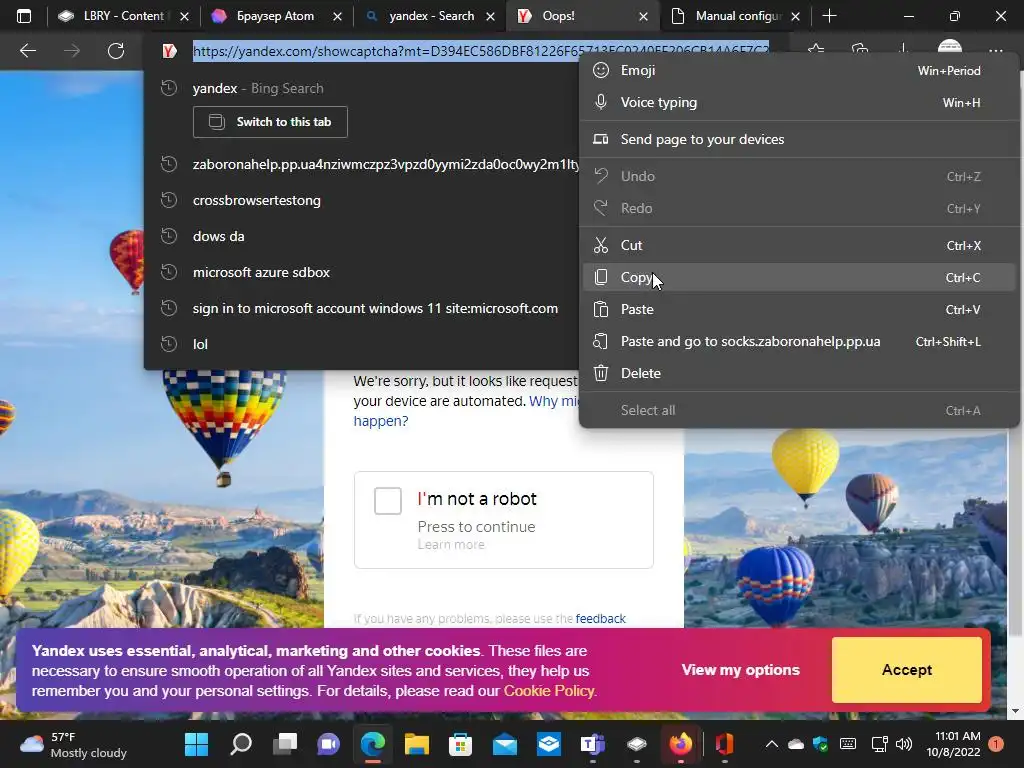Choose Paste from context menu

tap(799, 310)
